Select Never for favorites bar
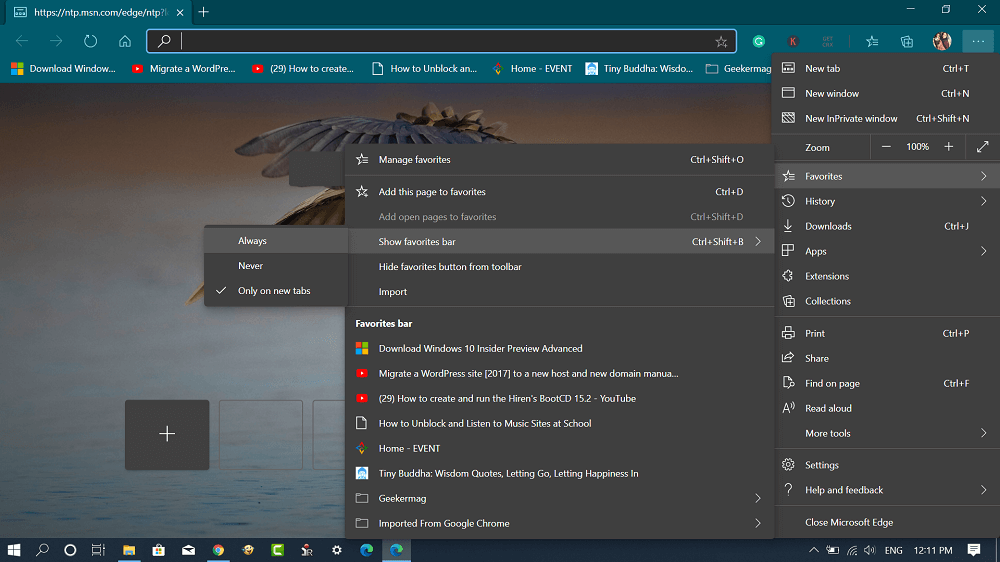This screenshot has width=1000, height=562. click(276, 265)
